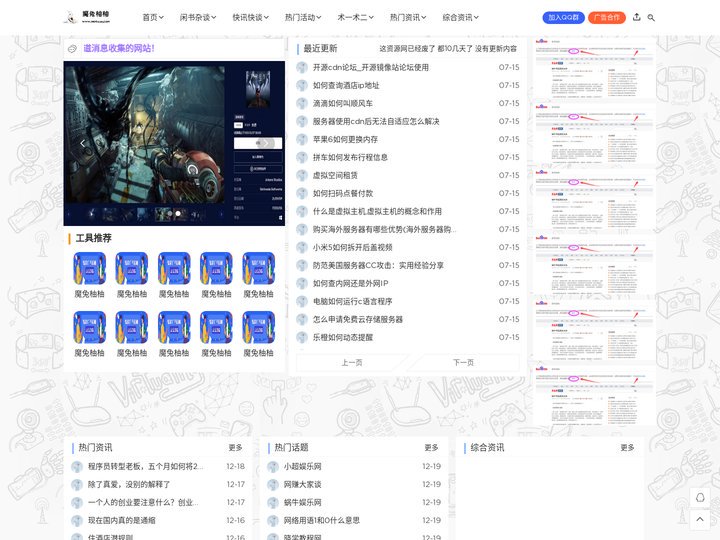The width and height of the screenshot is (720, 540).
Task: Click the avatar icon beside 除了真爱，没别的解释了
Action: coord(77,484)
